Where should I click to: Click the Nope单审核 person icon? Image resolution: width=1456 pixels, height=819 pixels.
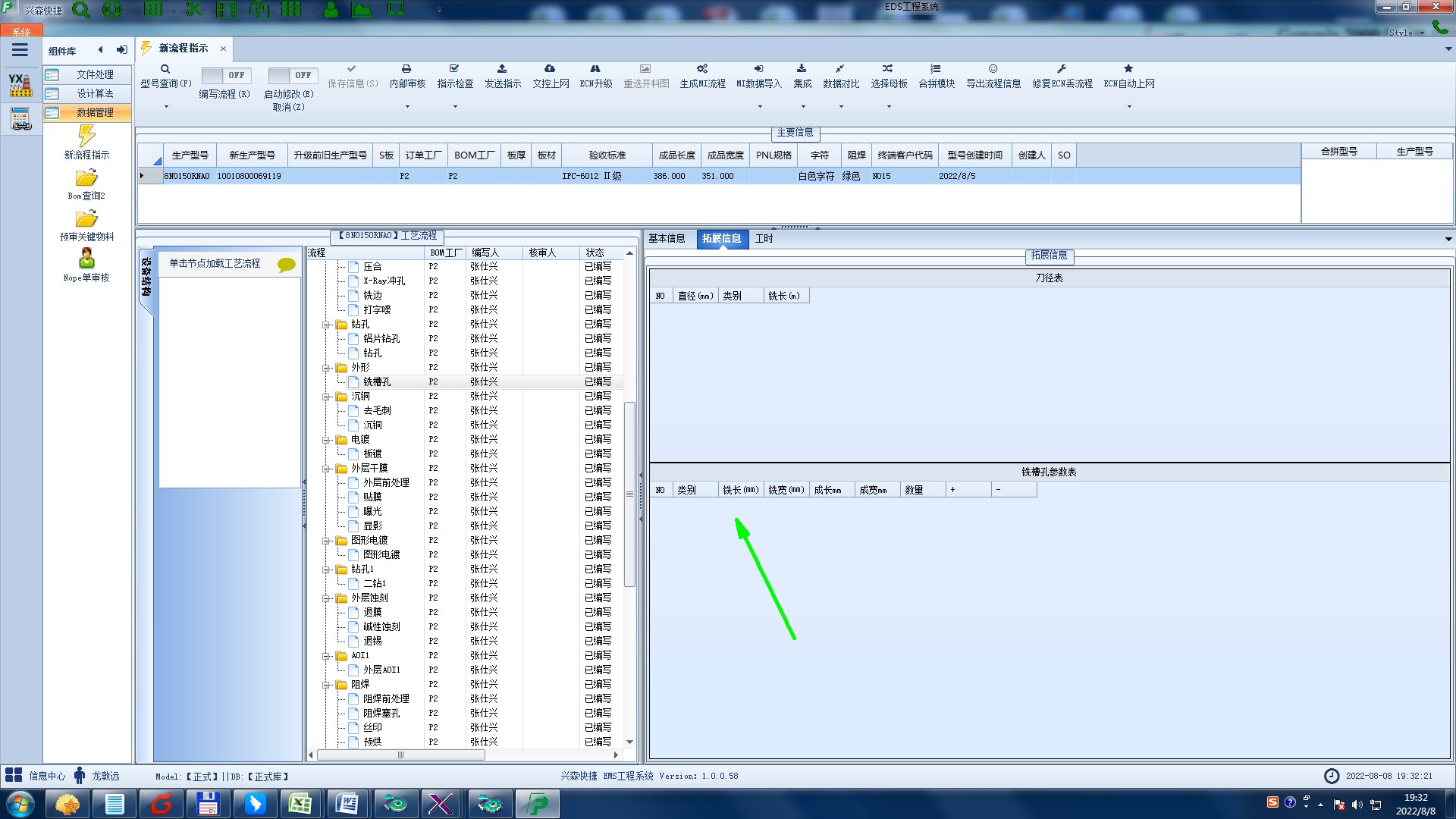click(x=86, y=259)
